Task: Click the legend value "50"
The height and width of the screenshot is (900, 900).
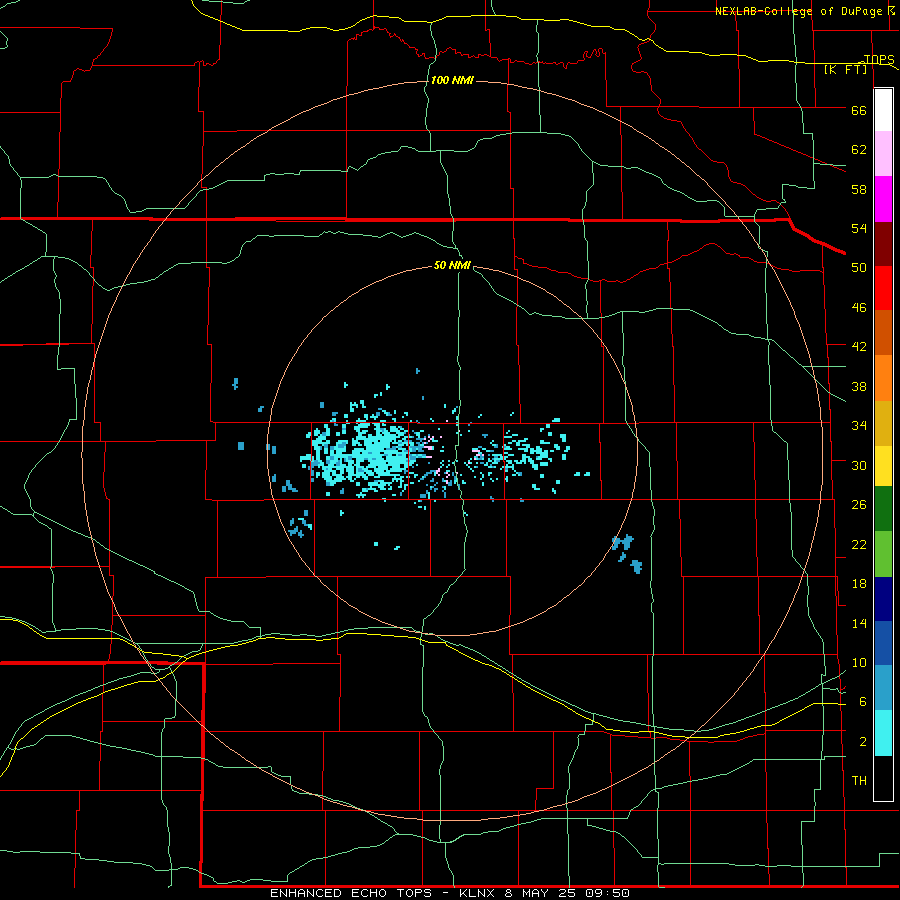Action: coord(859,267)
